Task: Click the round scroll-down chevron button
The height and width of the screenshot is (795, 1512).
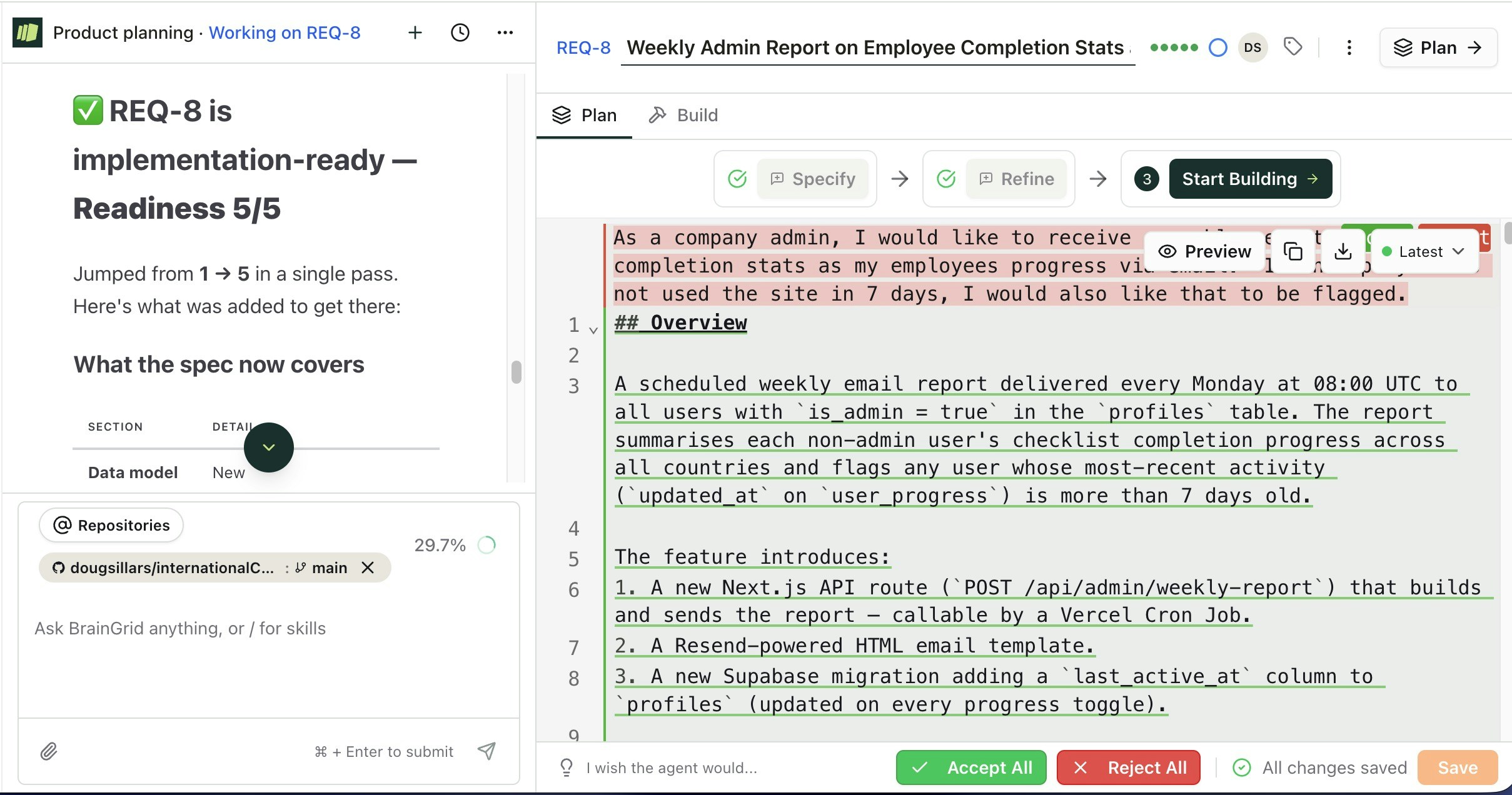Action: coord(269,447)
